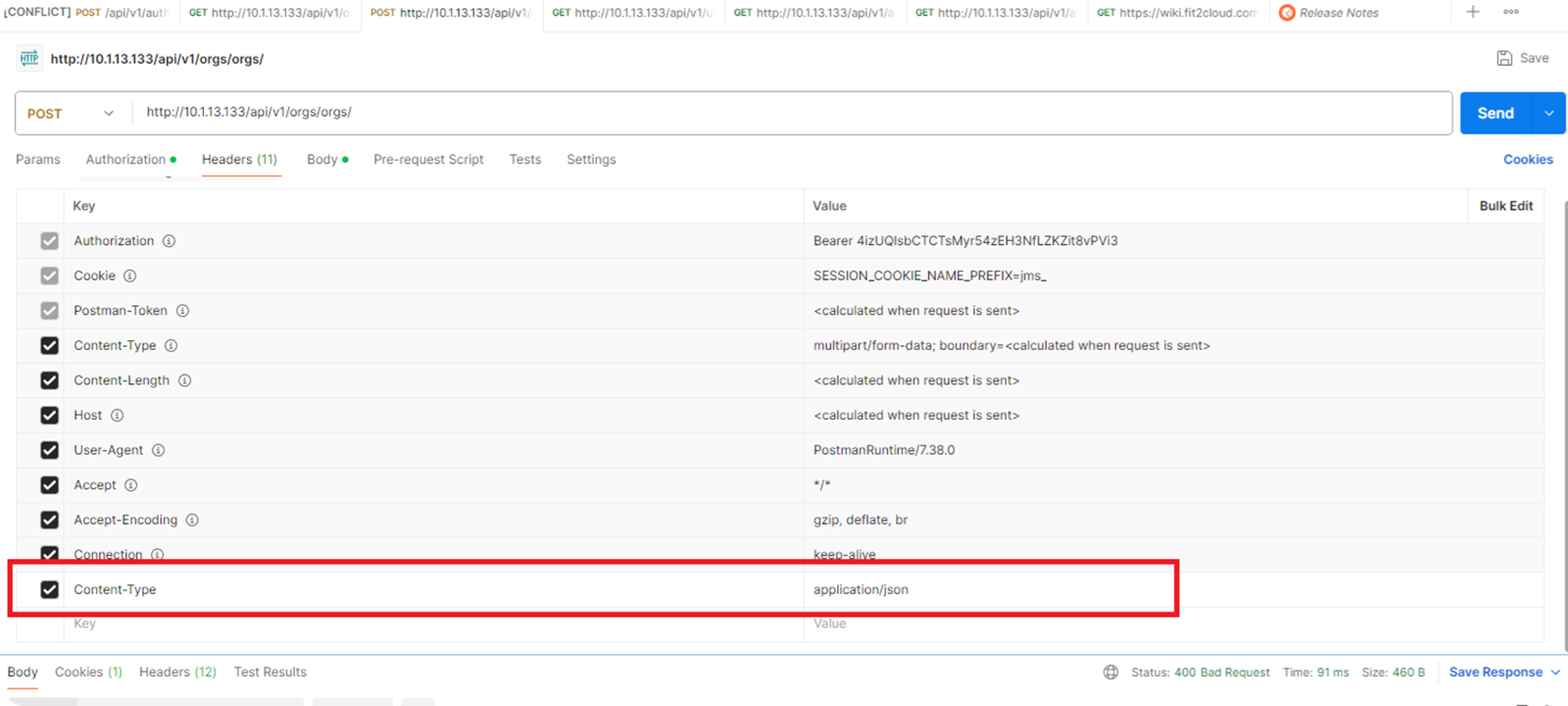
Task: Click the empty Key field for new header
Action: 433,625
